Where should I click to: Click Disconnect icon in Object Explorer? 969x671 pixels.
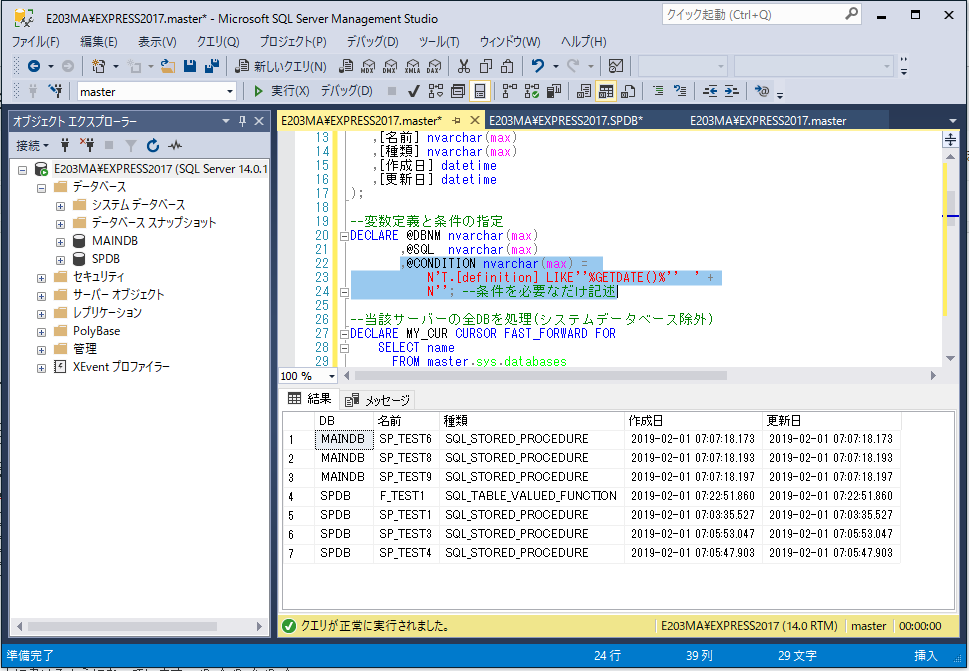[x=87, y=145]
